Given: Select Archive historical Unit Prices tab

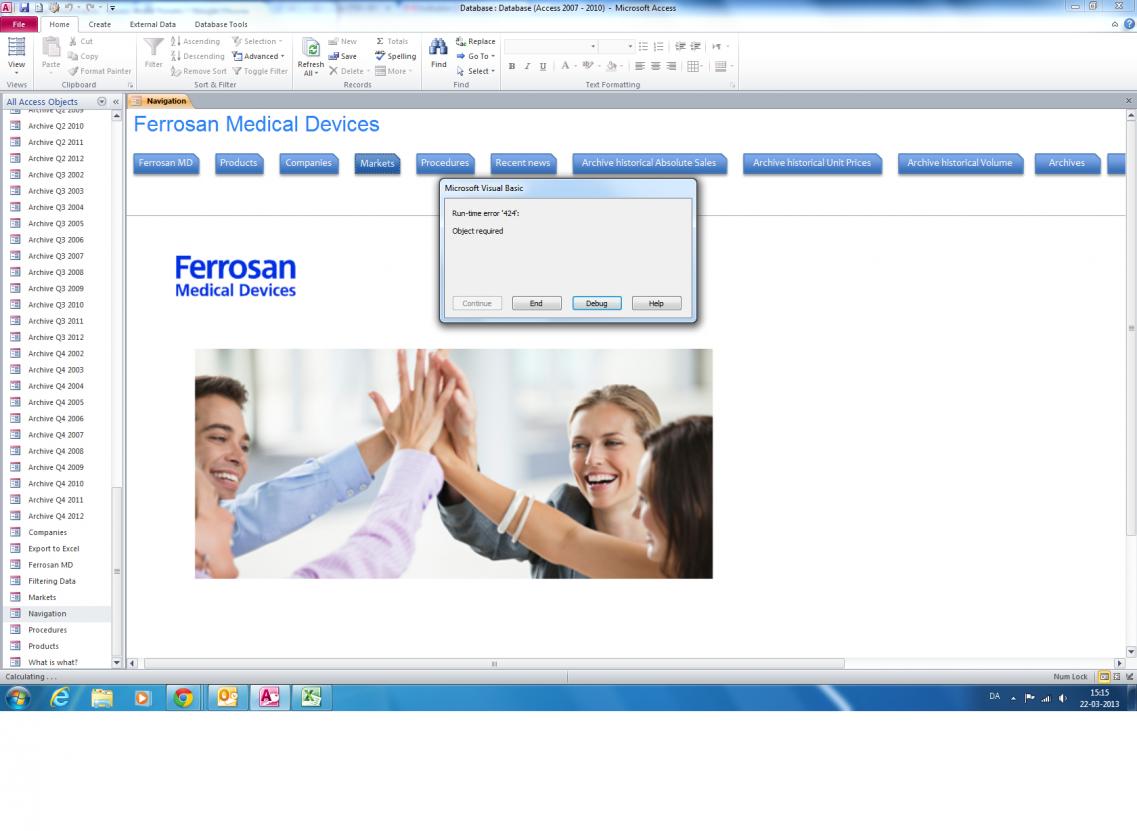Looking at the screenshot, I should [812, 163].
